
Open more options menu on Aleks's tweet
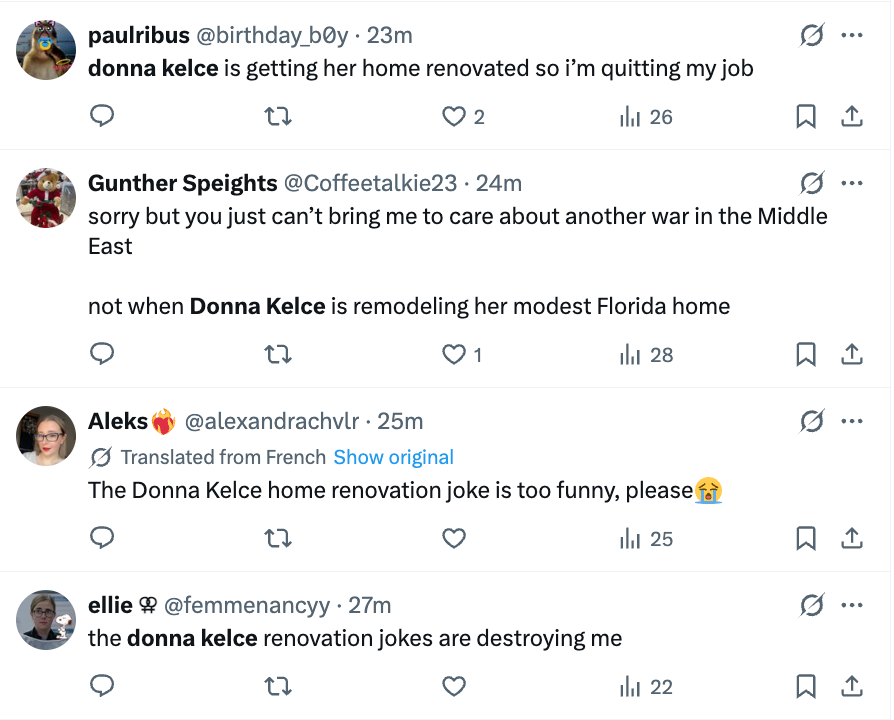tap(852, 422)
